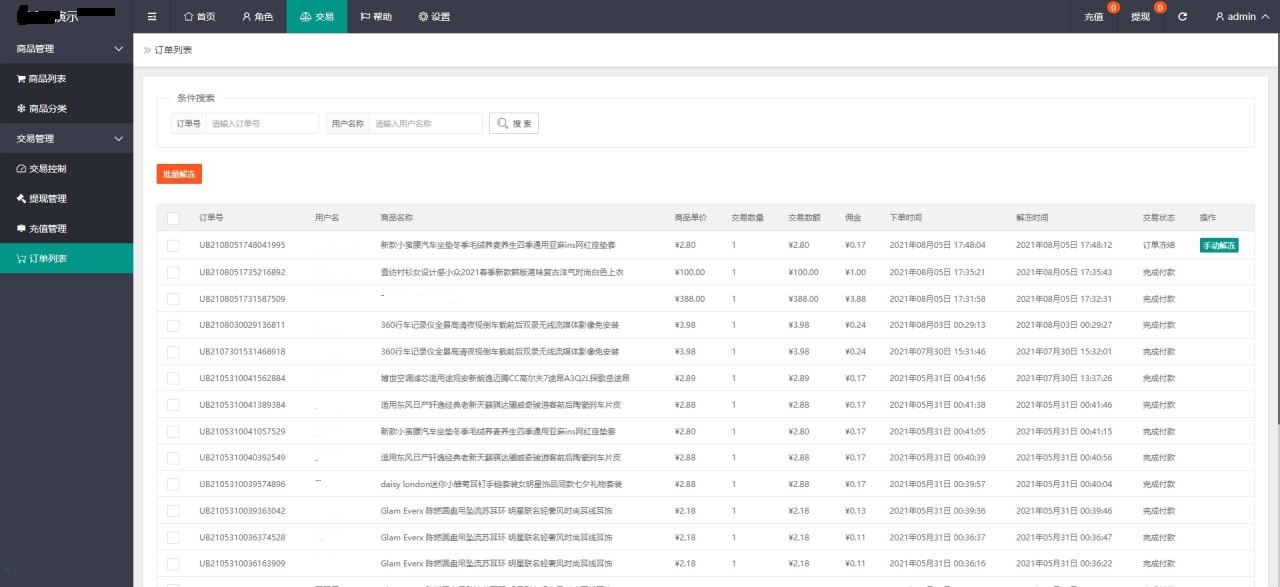Focus the 用户名称 search input field
The width and height of the screenshot is (1280, 587).
426,123
